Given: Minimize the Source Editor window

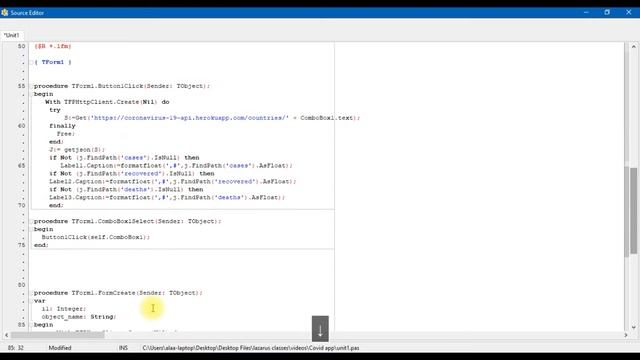Looking at the screenshot, I should click(x=586, y=13).
